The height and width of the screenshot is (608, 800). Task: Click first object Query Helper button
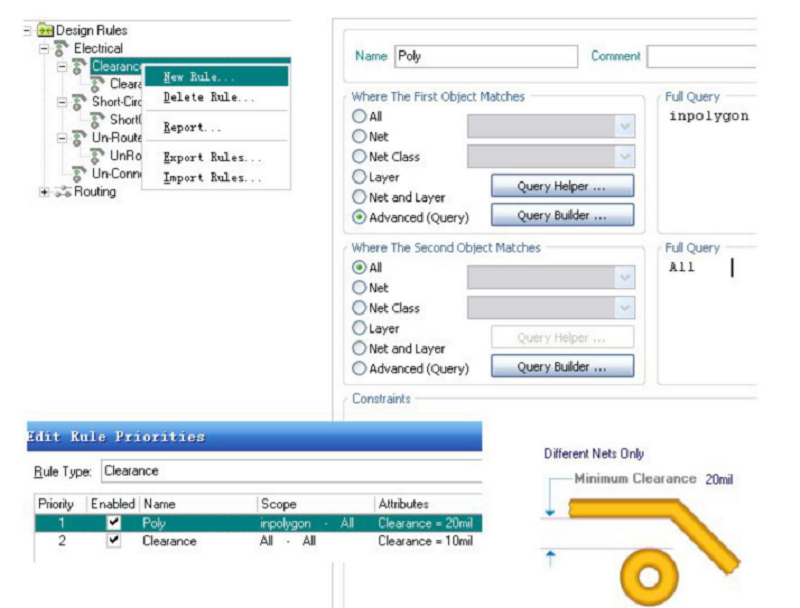tap(562, 186)
